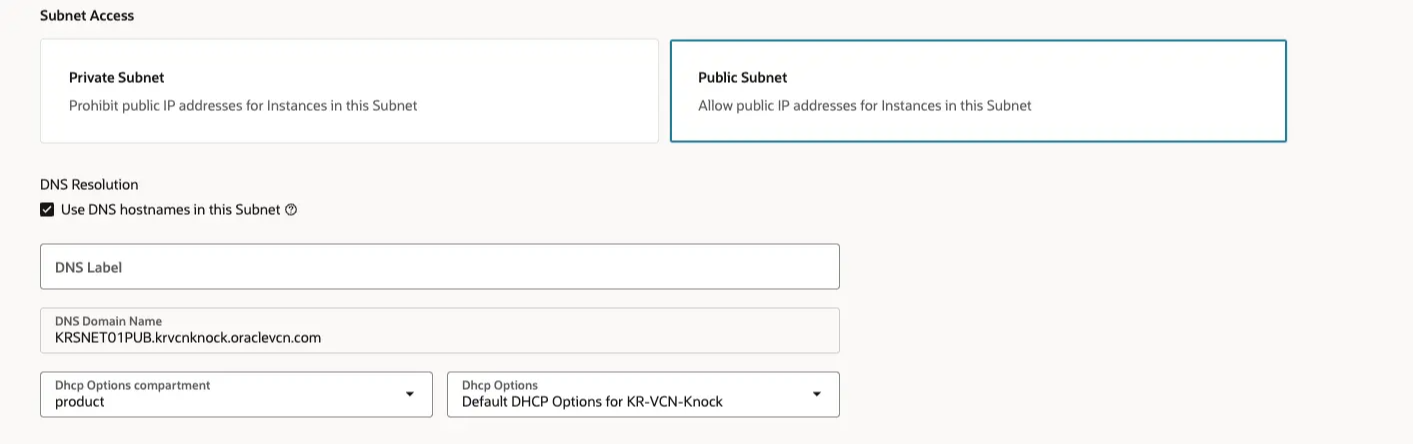
Task: Click the Dhcp Options compartment arrow icon
Action: tap(409, 394)
